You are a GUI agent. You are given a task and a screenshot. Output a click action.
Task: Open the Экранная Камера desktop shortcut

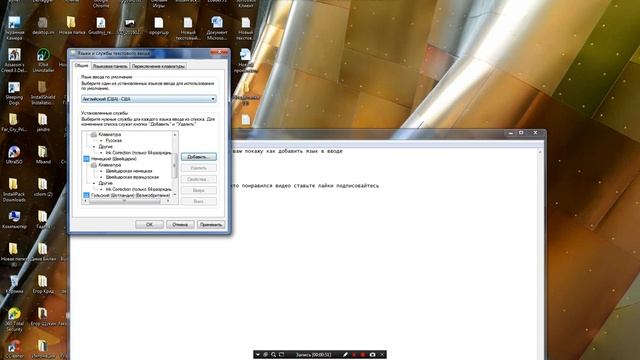[14, 27]
